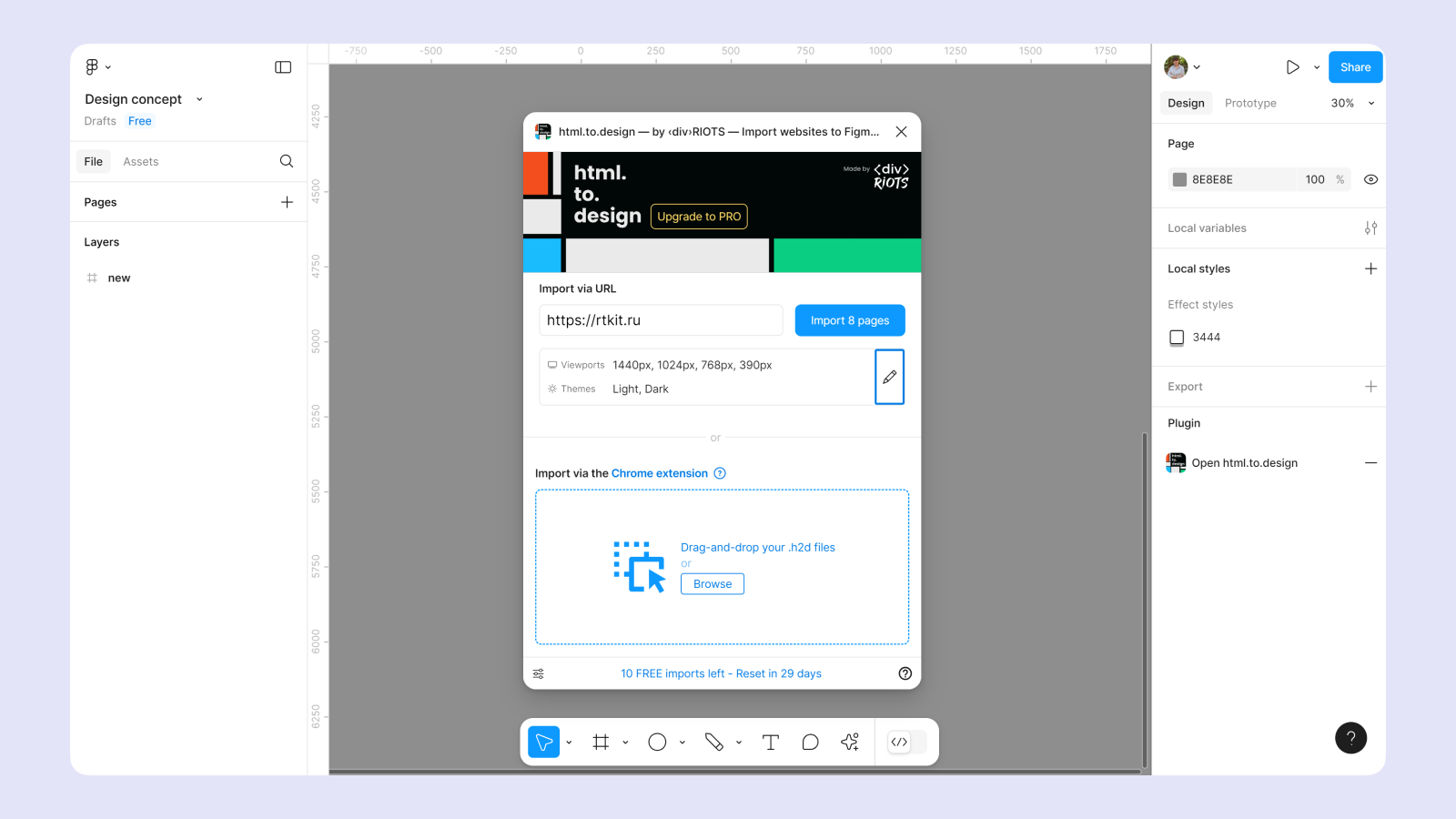The height and width of the screenshot is (819, 1456).
Task: Select the Text tool in toolbar
Action: 770,743
